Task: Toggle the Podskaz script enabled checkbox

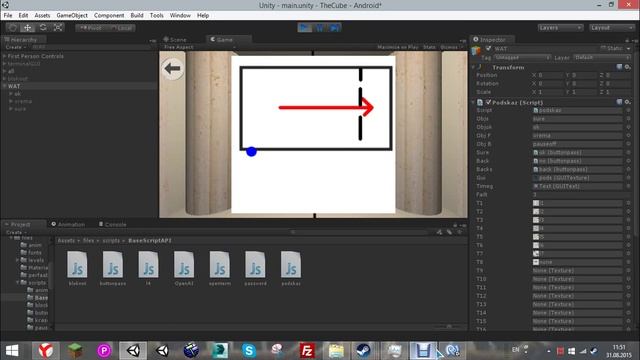Action: (x=489, y=102)
